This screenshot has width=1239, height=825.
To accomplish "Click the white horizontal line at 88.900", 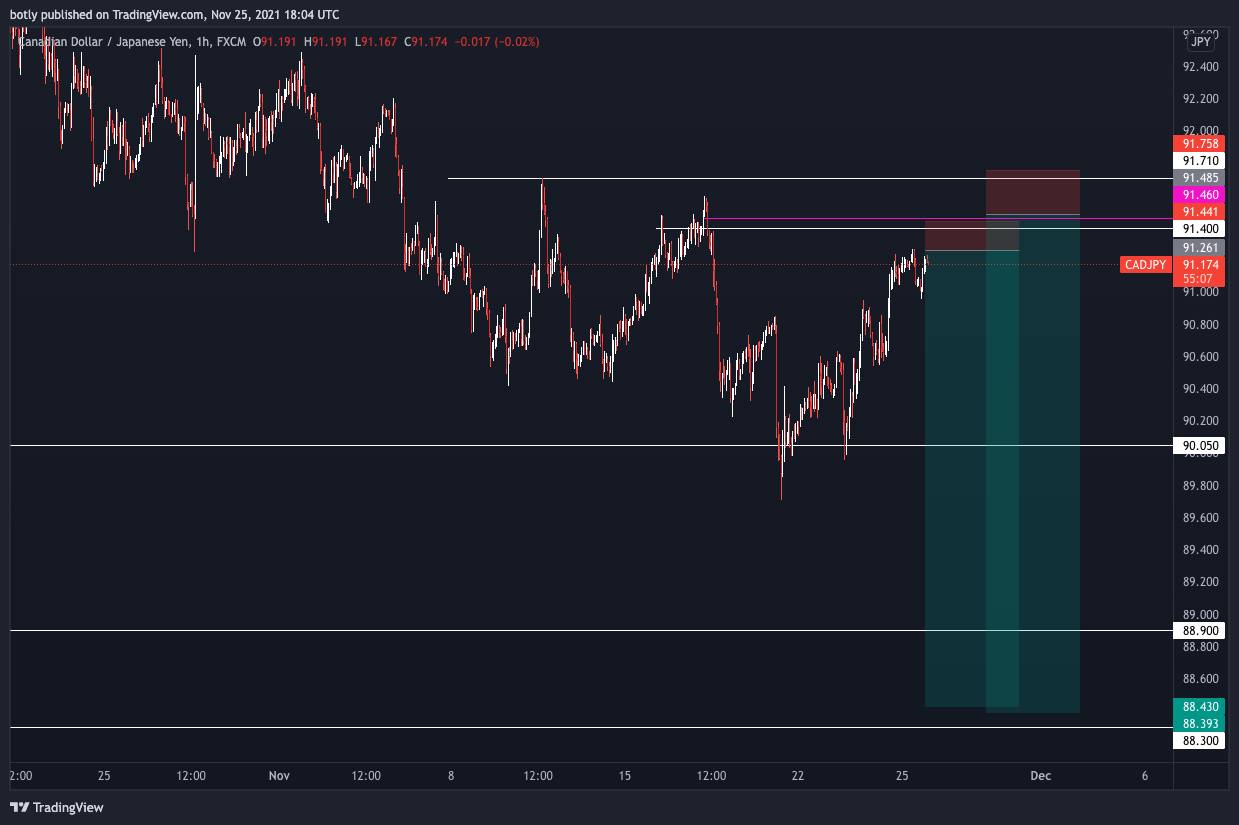I will [x=590, y=630].
